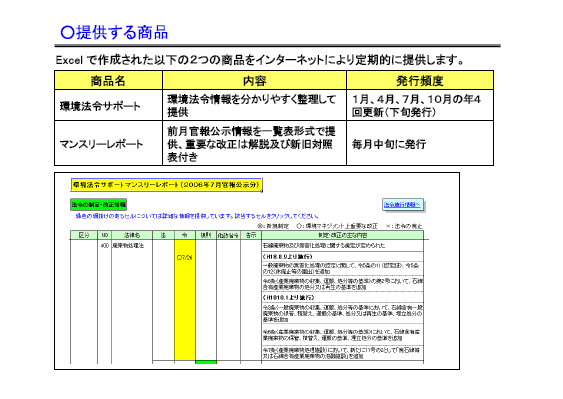Click the blue note about 緑色の網掛け cells
The height and width of the screenshot is (399, 563).
coord(197,216)
